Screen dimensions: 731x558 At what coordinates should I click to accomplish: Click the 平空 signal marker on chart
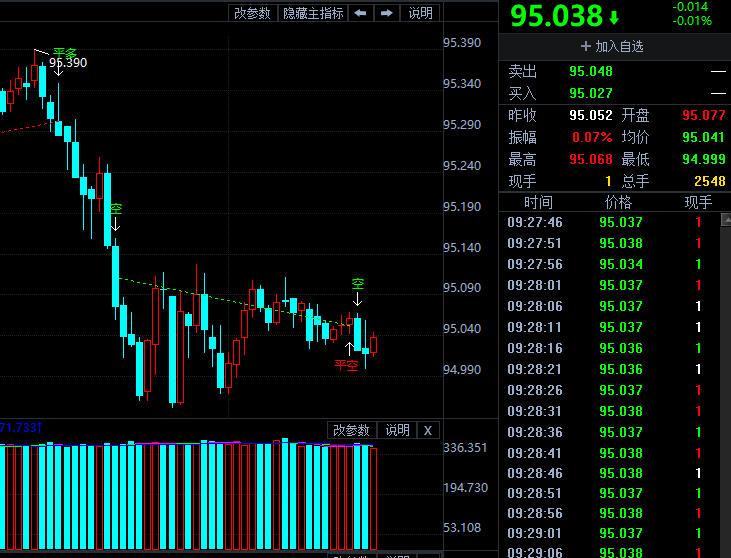pyautogui.click(x=346, y=365)
